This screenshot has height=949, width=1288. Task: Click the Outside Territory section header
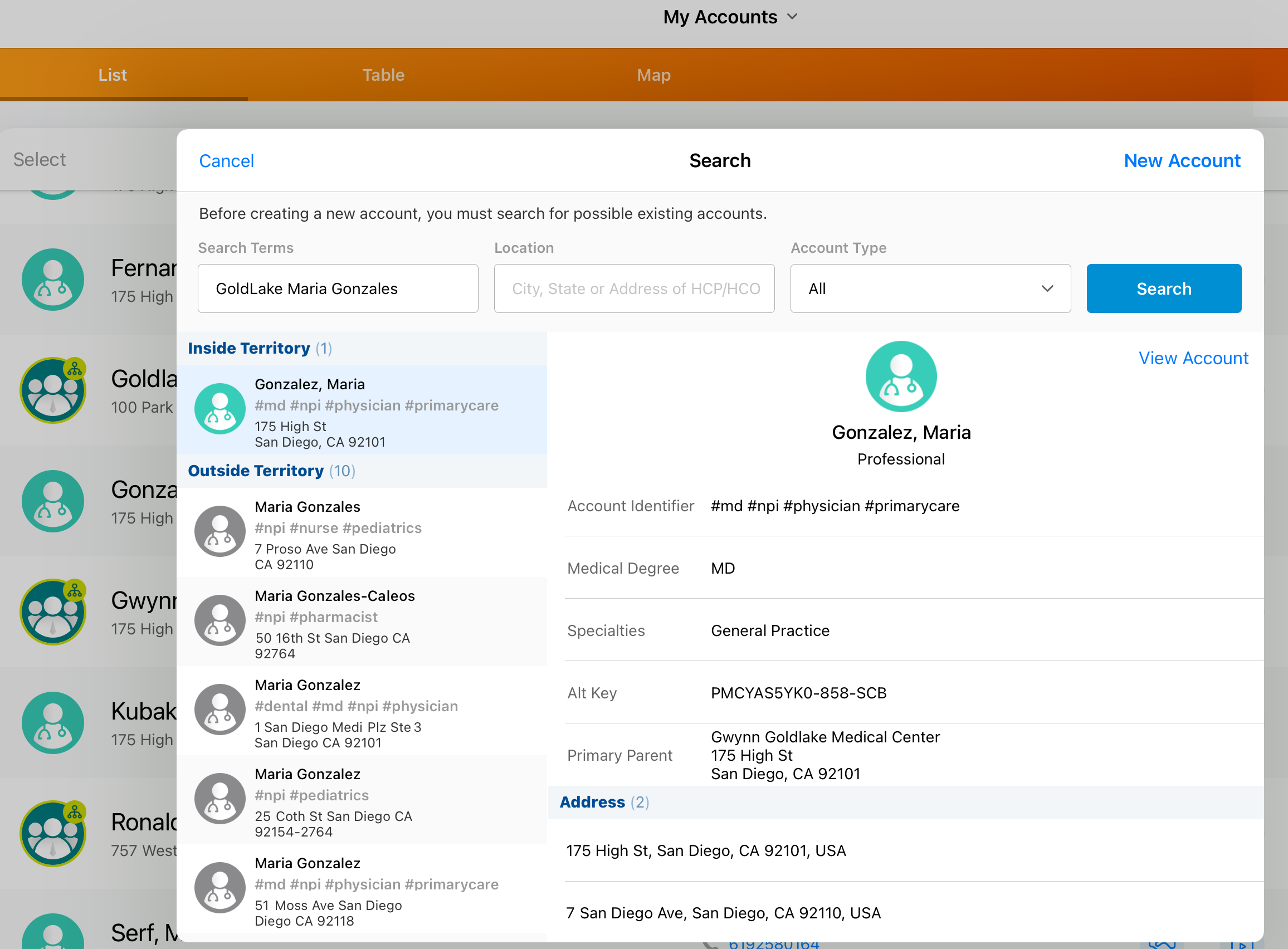point(362,471)
